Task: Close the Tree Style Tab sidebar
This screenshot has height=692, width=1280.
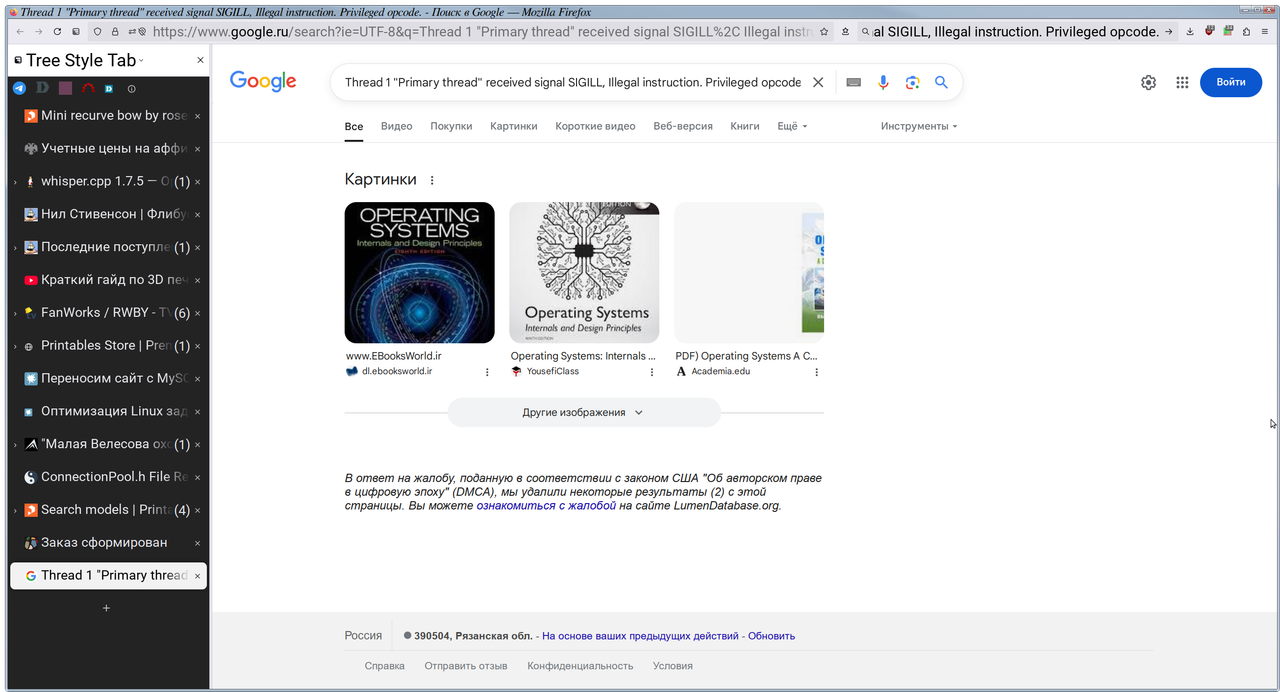Action: pos(200,60)
